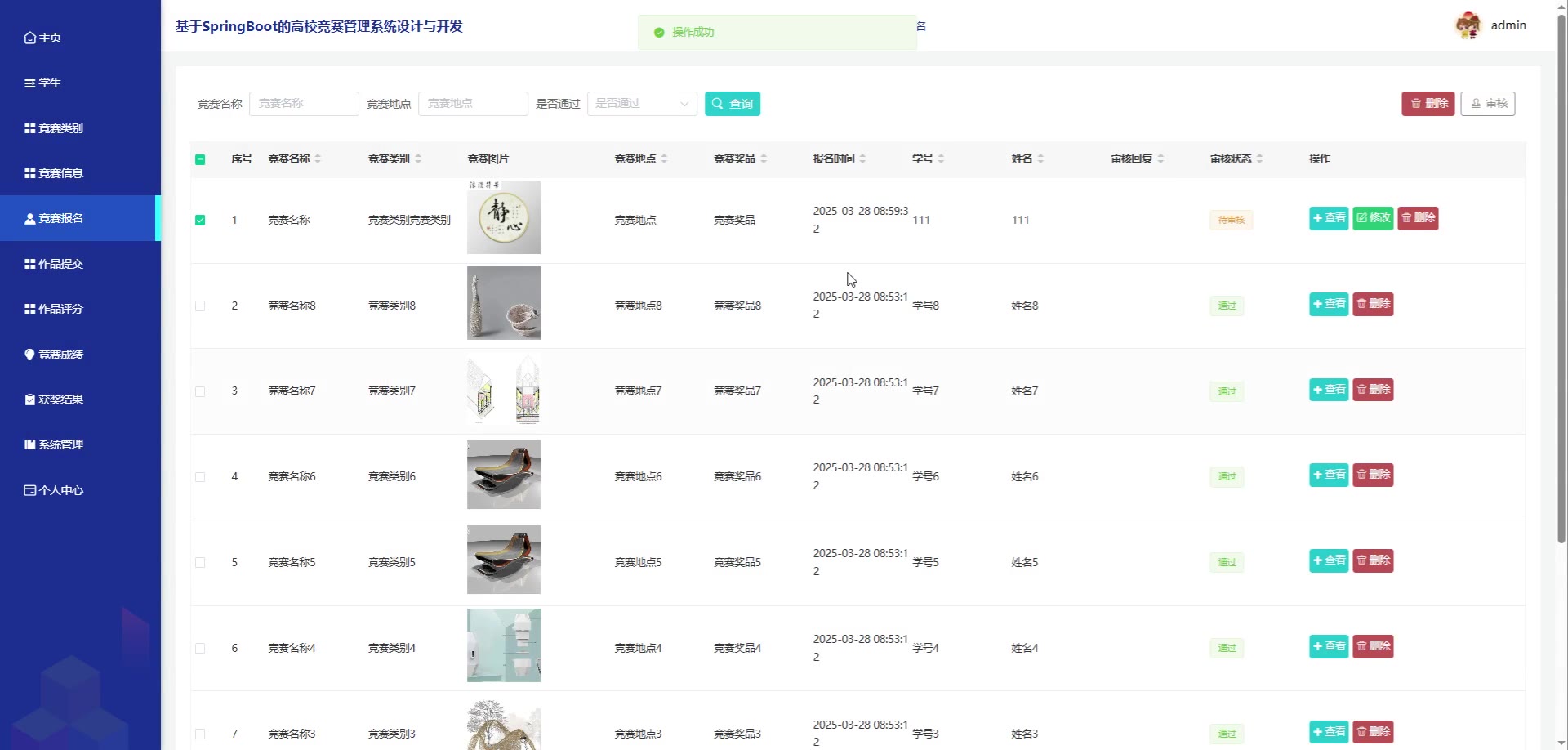Click the trash icon batch delete button
This screenshot has width=1568, height=750.
[x=1428, y=104]
